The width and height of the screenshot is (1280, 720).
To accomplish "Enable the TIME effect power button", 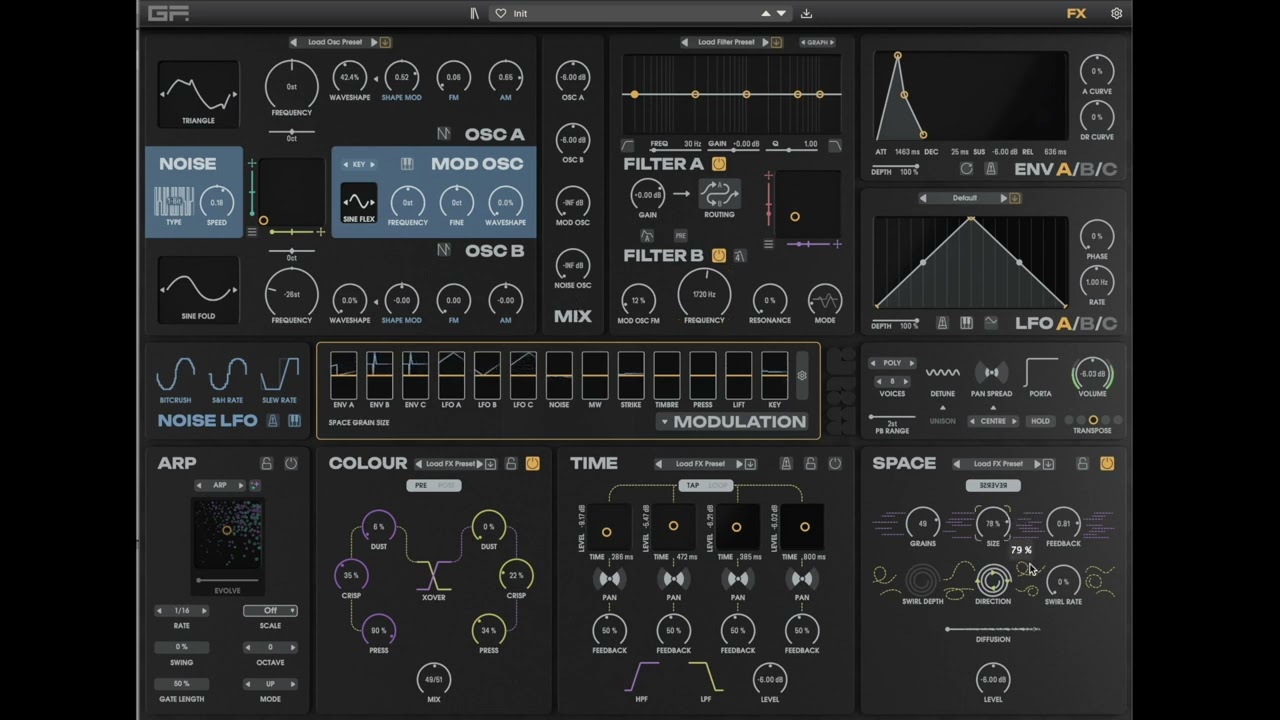I will click(x=835, y=464).
